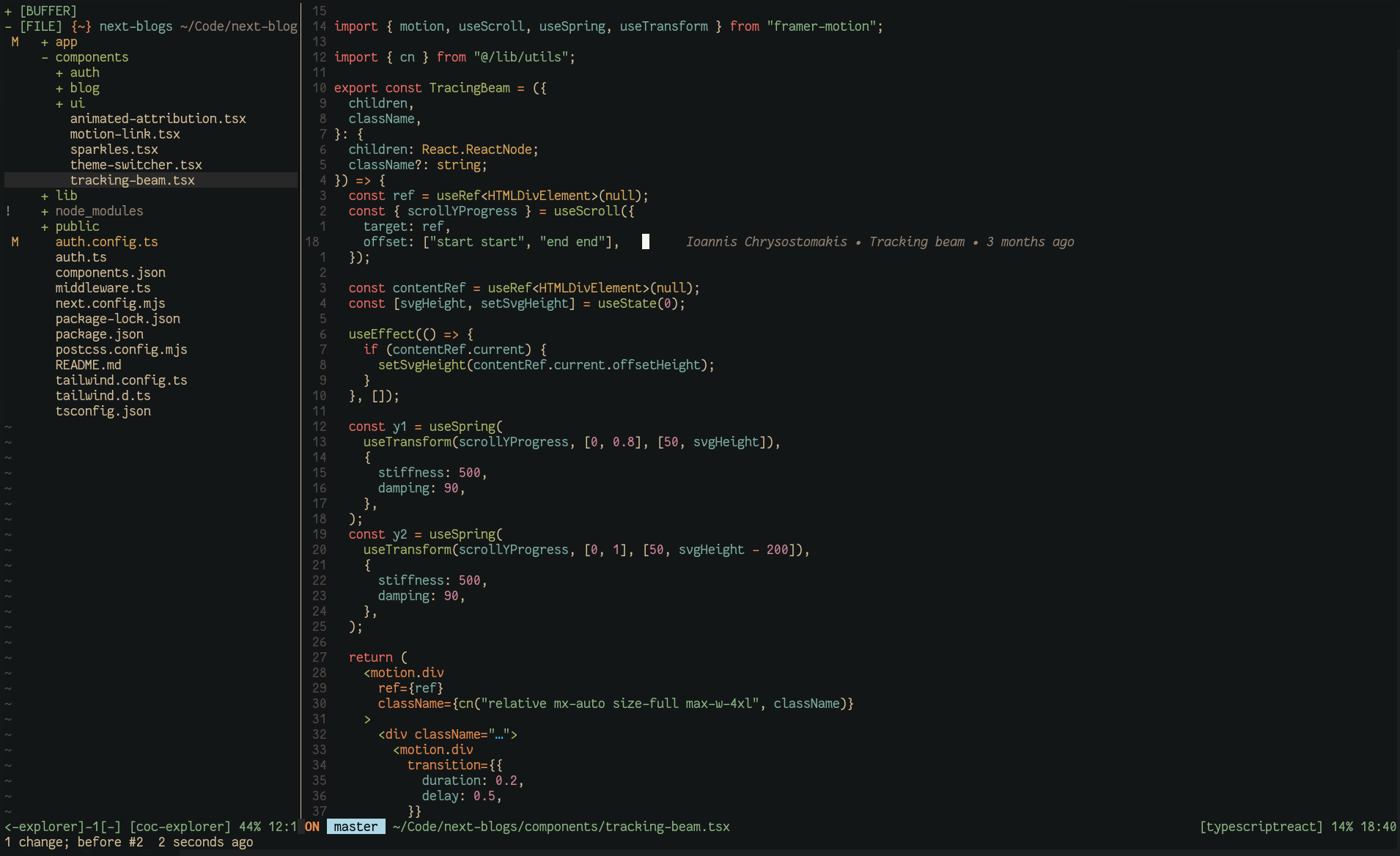The width and height of the screenshot is (1400, 856).
Task: Open components.json file
Action: (x=110, y=273)
